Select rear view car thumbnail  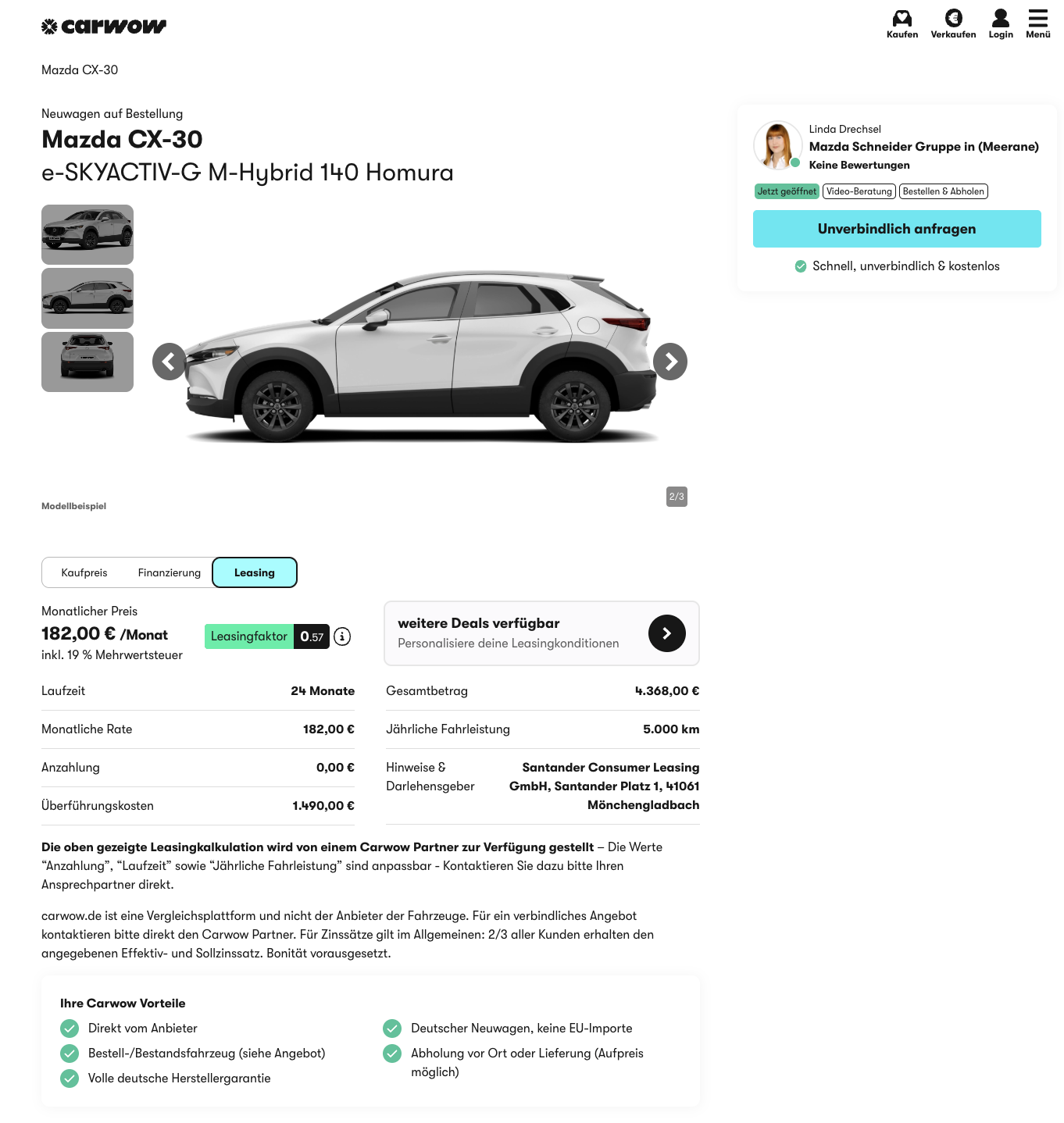coord(87,362)
